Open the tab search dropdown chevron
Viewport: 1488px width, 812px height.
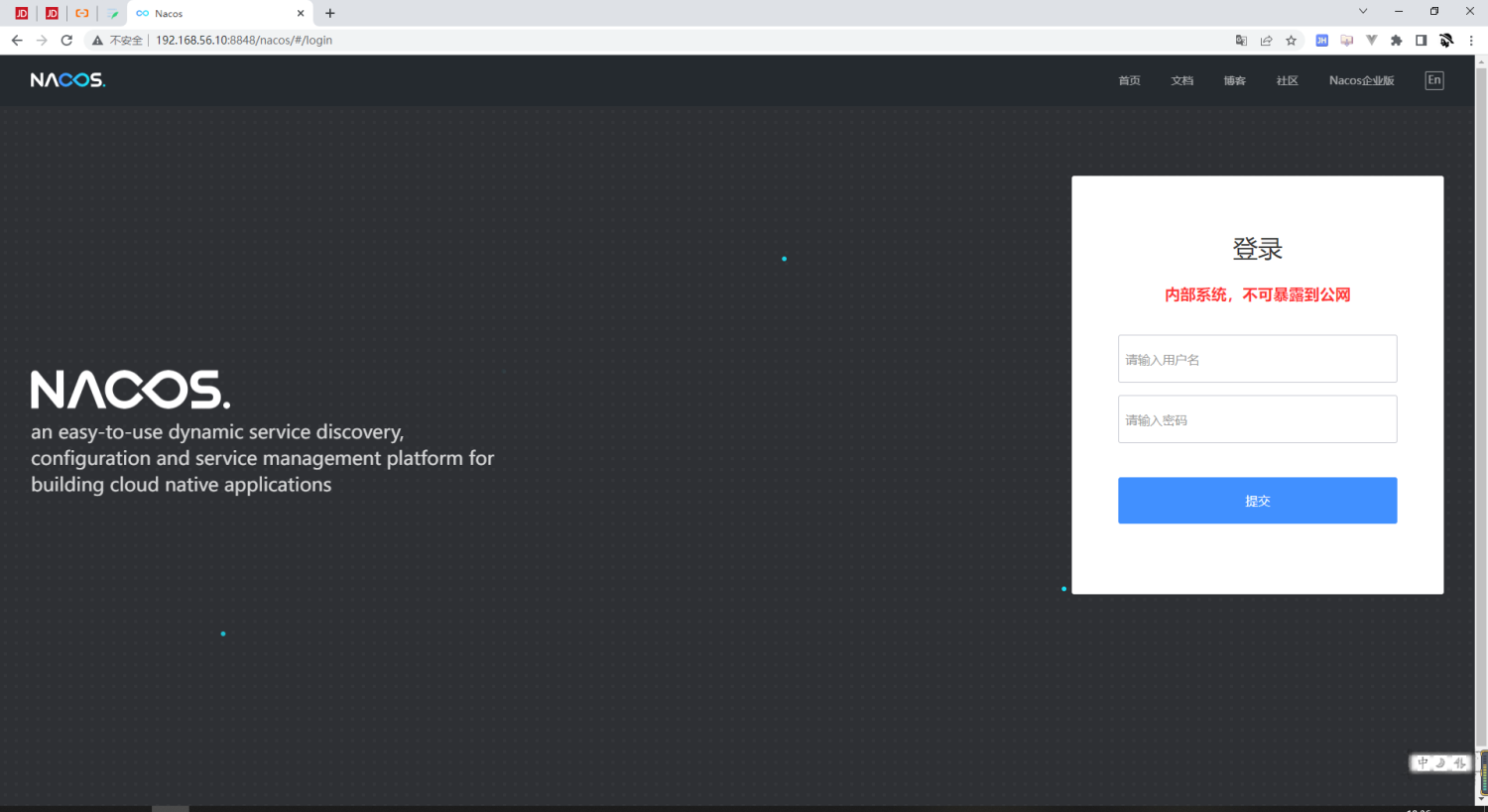(1363, 11)
